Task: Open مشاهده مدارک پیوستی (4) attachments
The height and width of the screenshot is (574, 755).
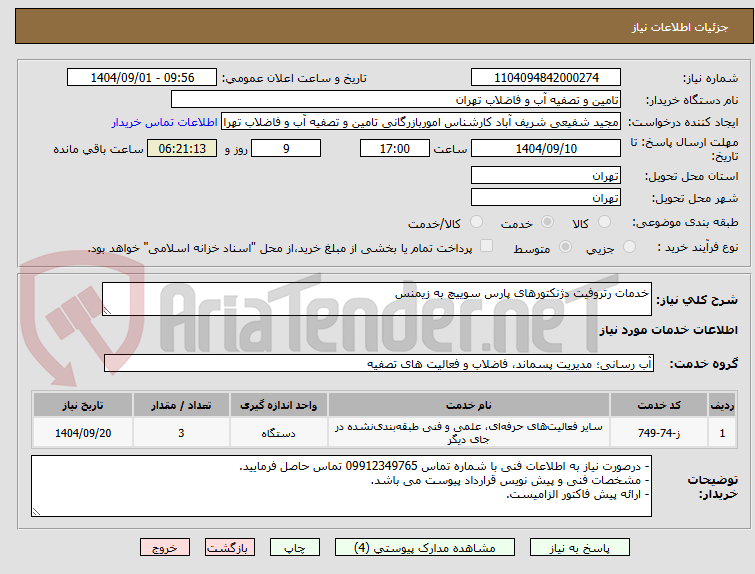Action: coord(425,548)
